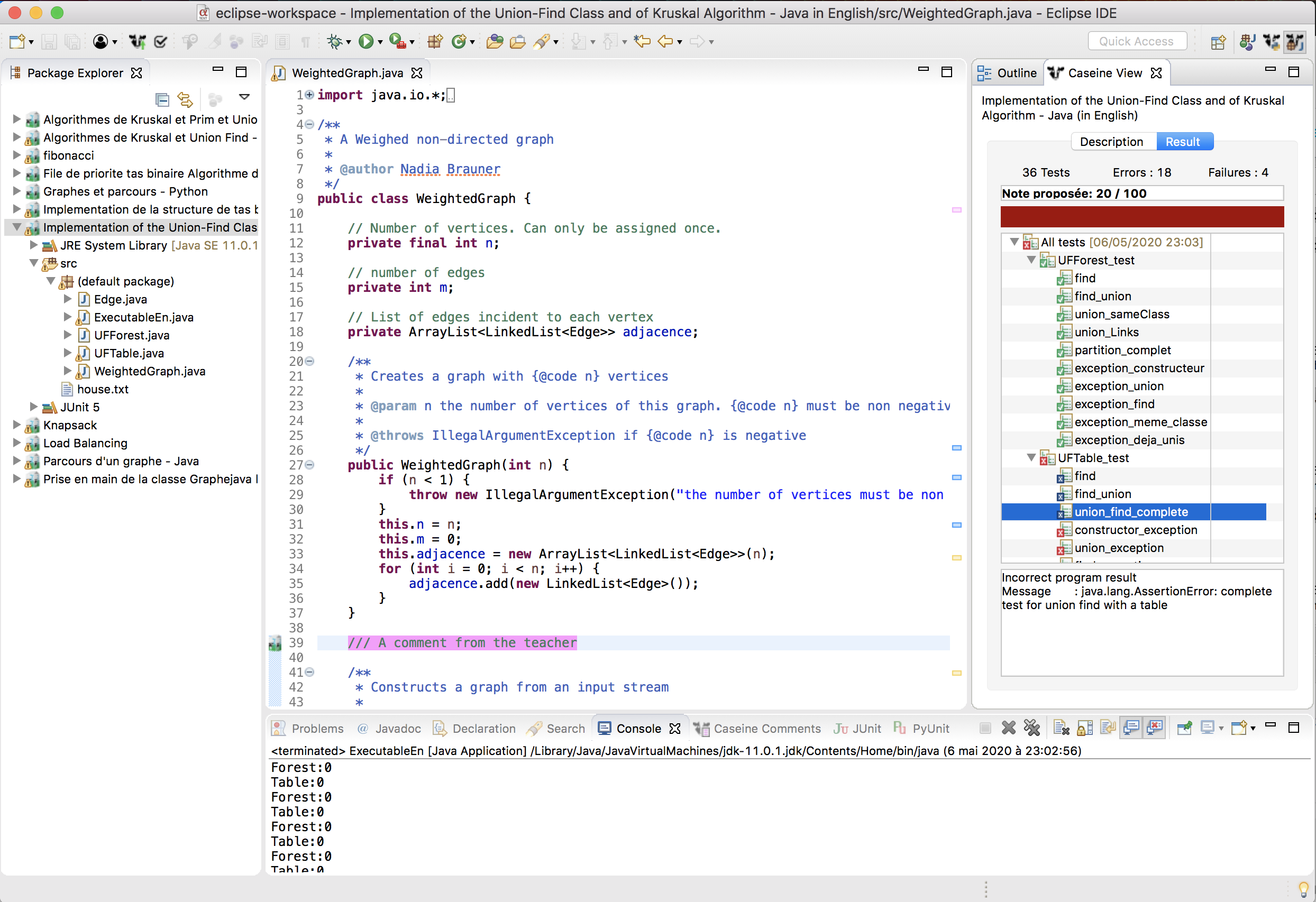1316x902 pixels.
Task: Toggle Show Console When Standard Error Changes
Action: (x=1155, y=728)
